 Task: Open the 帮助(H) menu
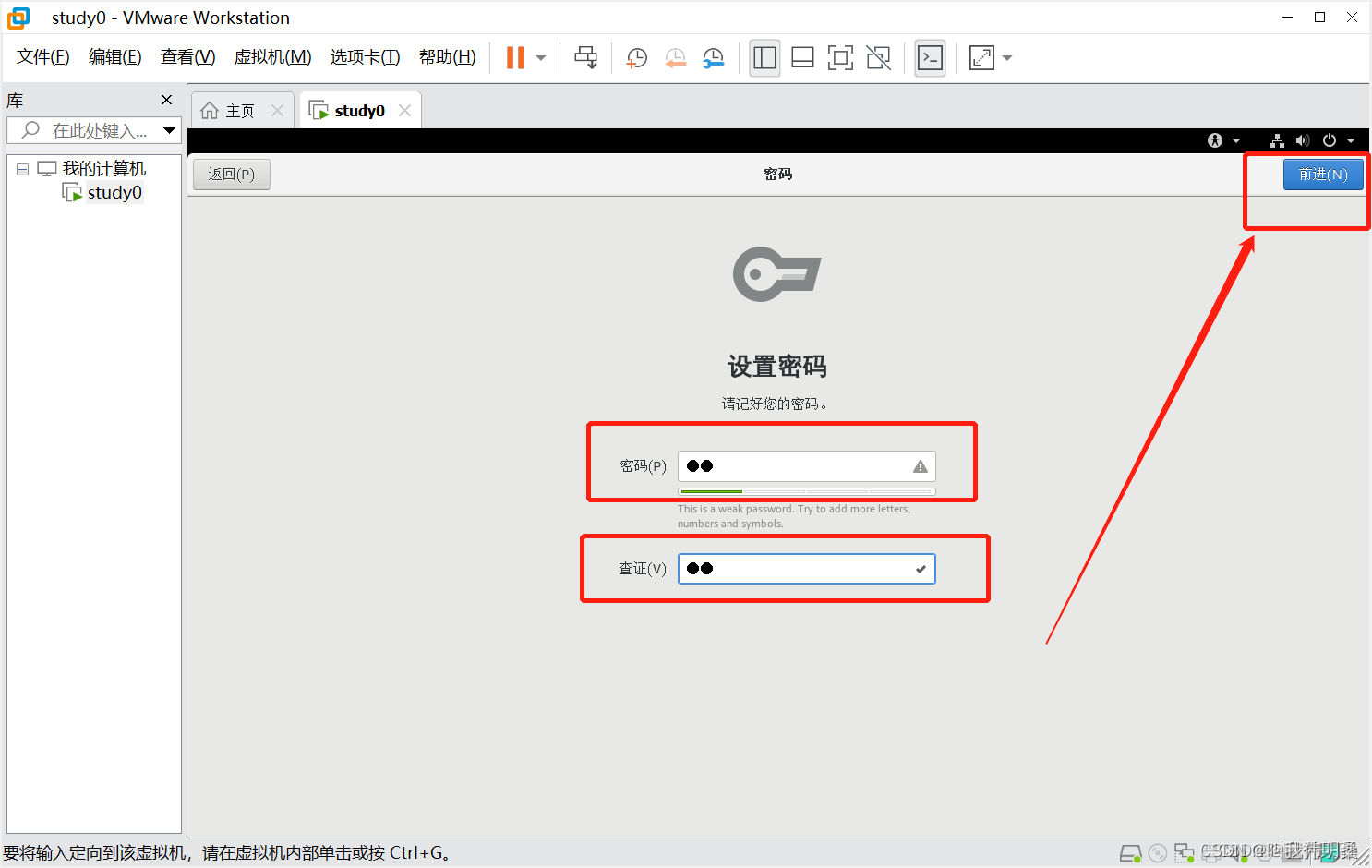pyautogui.click(x=448, y=57)
